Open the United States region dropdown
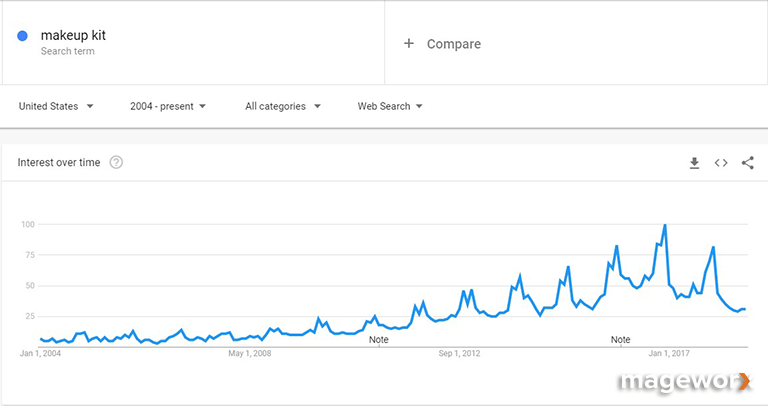The image size is (768, 406). click(56, 106)
